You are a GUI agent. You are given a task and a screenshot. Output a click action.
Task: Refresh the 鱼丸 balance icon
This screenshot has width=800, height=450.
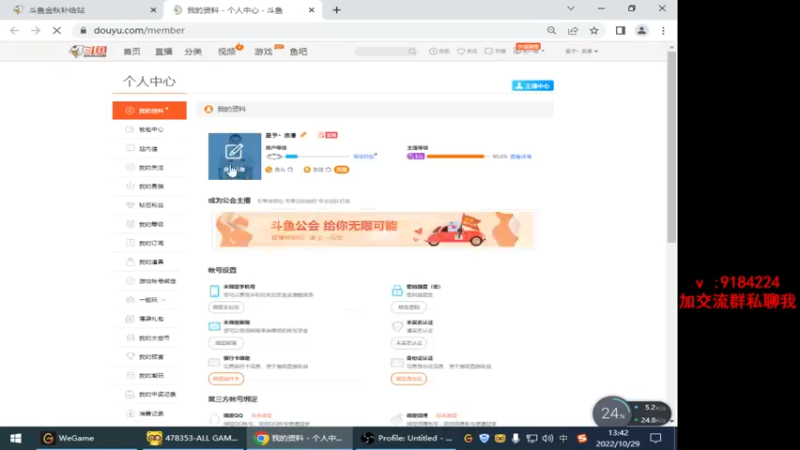(290, 169)
